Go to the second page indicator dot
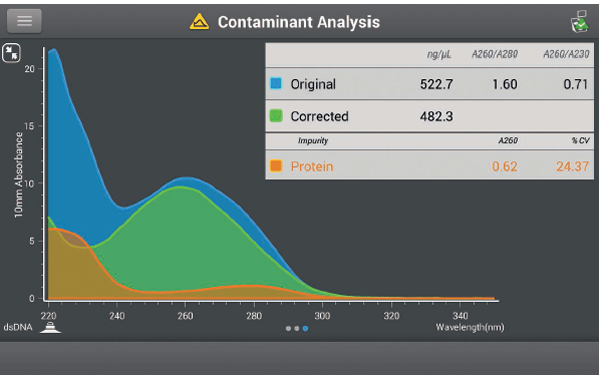This screenshot has width=600, height=378. coord(297,328)
